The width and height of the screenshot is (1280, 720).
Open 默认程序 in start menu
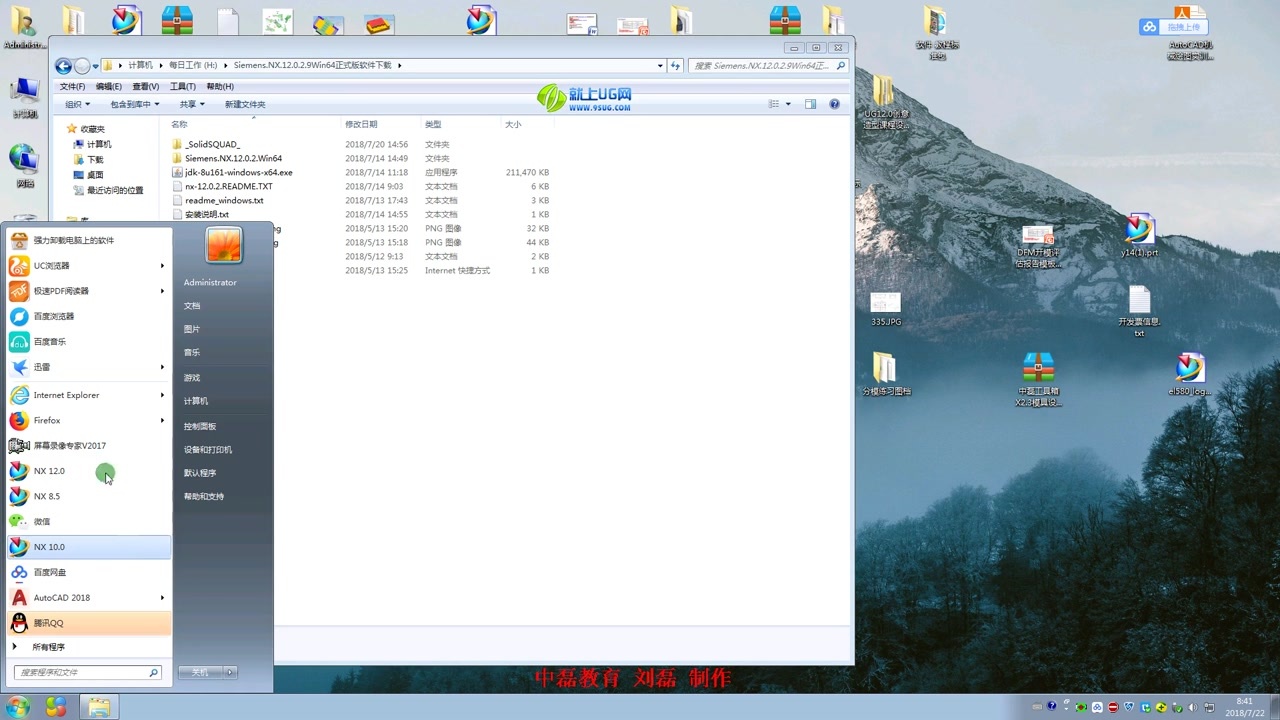[200, 473]
